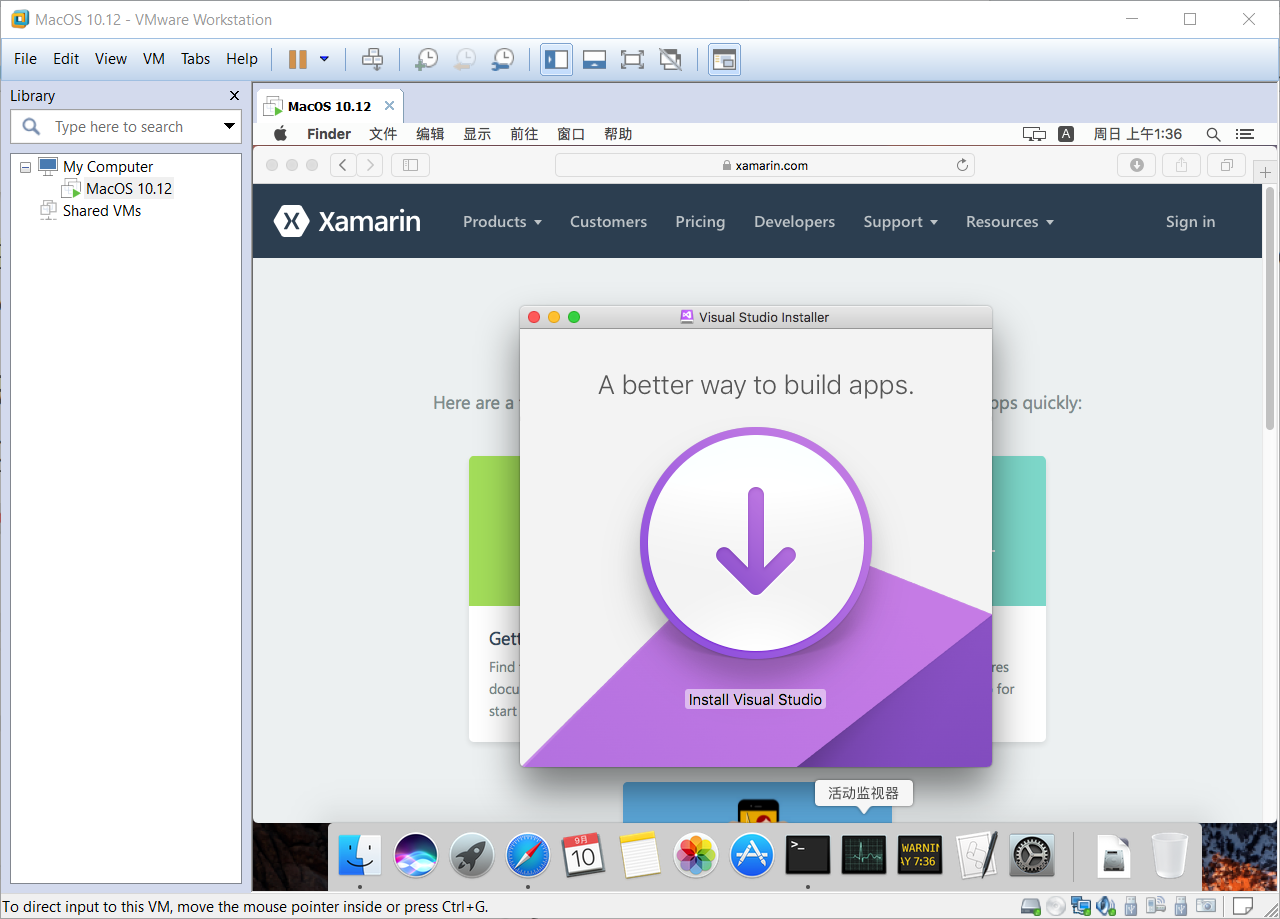Open the Developers page link
The height and width of the screenshot is (919, 1280).
coord(794,222)
